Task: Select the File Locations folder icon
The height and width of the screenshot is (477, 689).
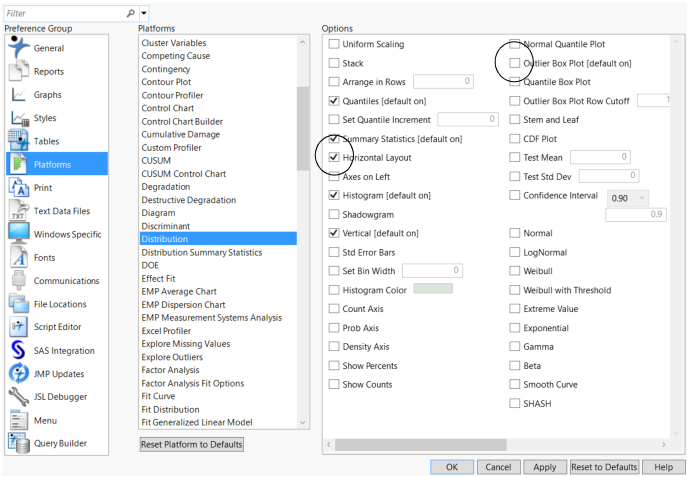Action: click(x=19, y=304)
